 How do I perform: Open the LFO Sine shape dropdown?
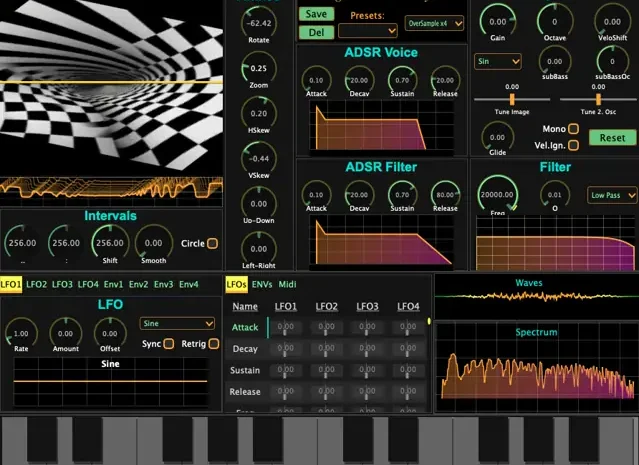[x=177, y=323]
